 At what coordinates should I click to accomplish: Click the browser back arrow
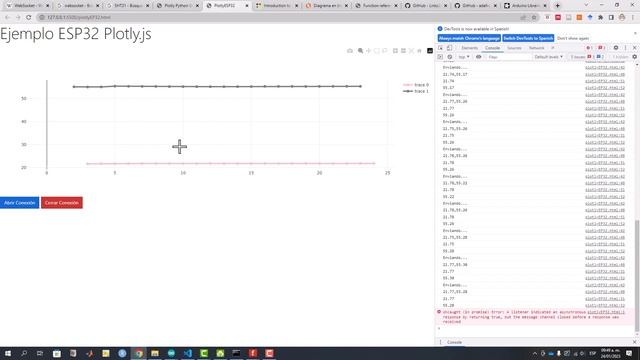(x=7, y=17)
